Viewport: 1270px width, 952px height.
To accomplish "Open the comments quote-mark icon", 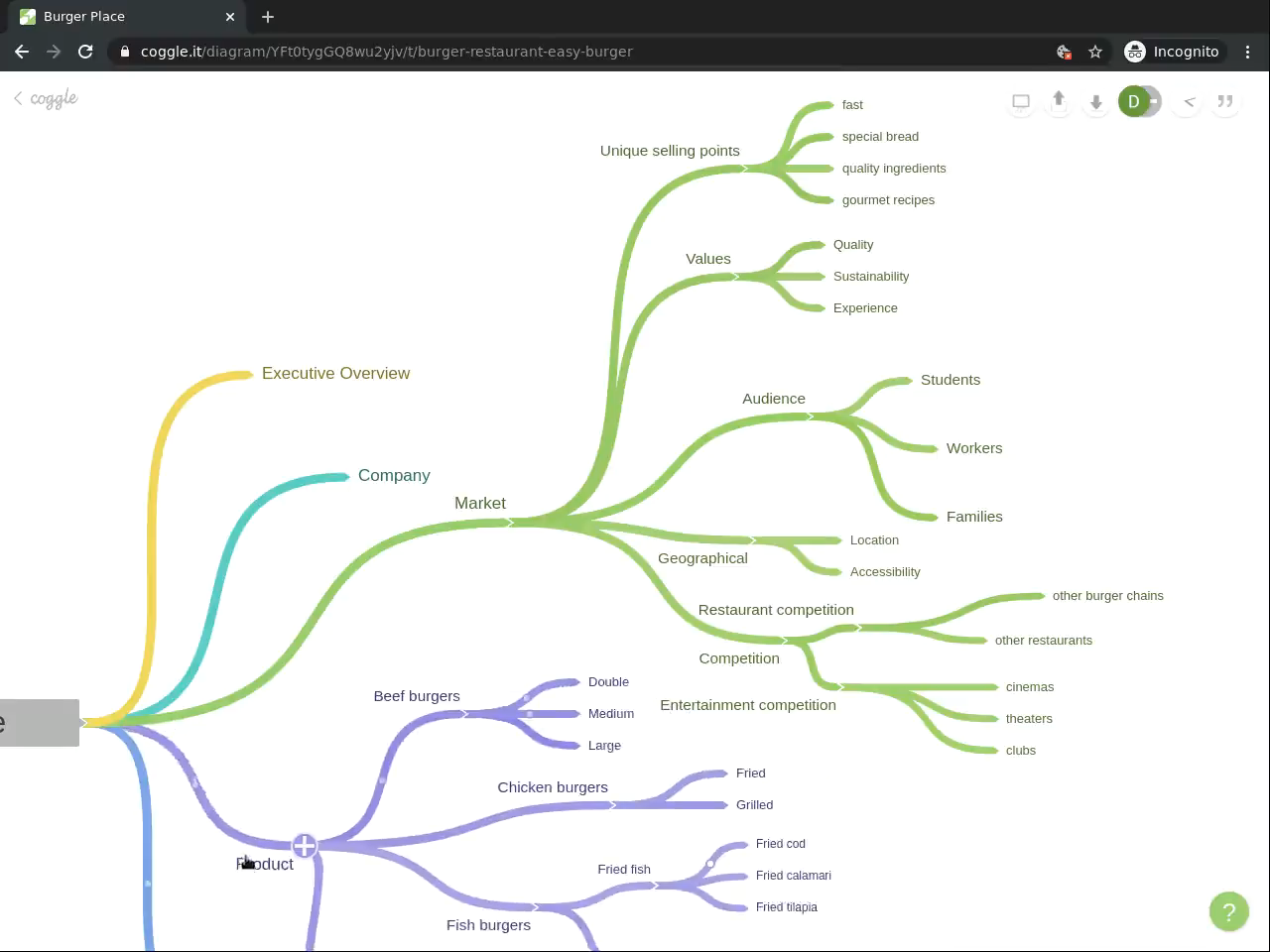I will 1225,101.
